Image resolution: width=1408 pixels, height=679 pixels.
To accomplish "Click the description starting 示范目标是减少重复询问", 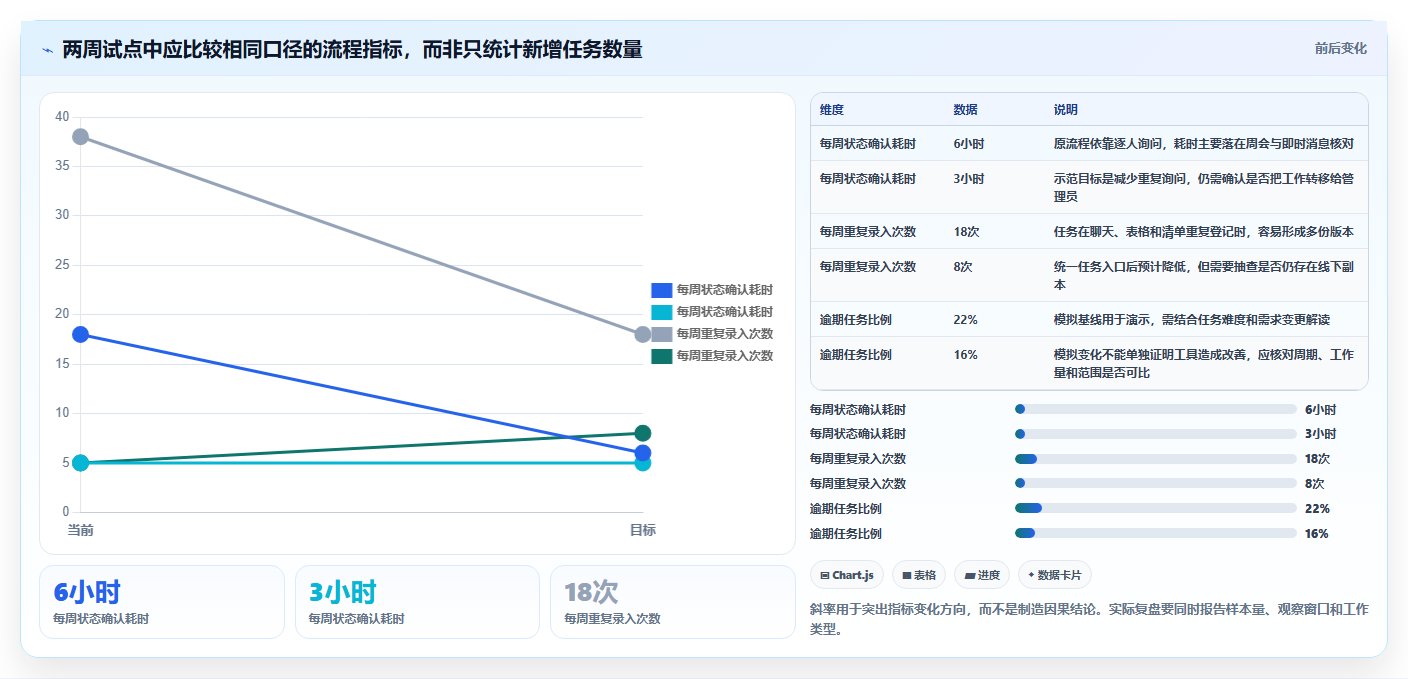I will (1204, 188).
